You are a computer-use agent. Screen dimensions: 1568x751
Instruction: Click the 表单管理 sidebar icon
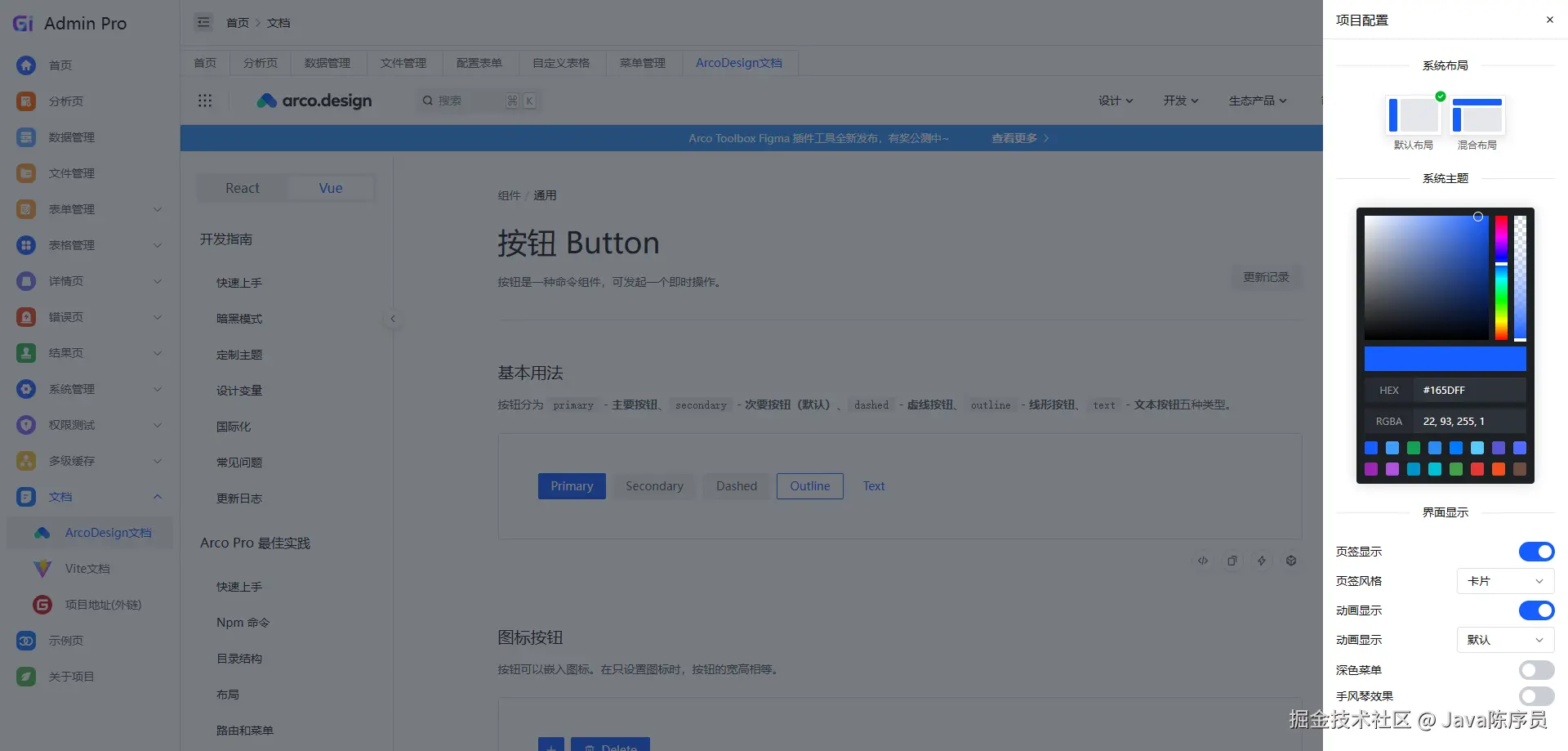(x=26, y=209)
